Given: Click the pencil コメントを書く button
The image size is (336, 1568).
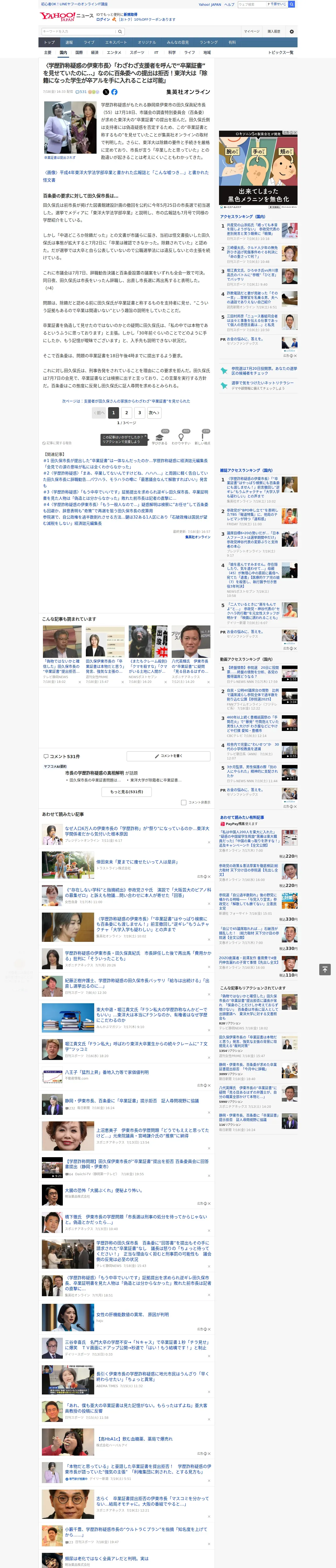Looking at the screenshot, I should click(x=168, y=756).
